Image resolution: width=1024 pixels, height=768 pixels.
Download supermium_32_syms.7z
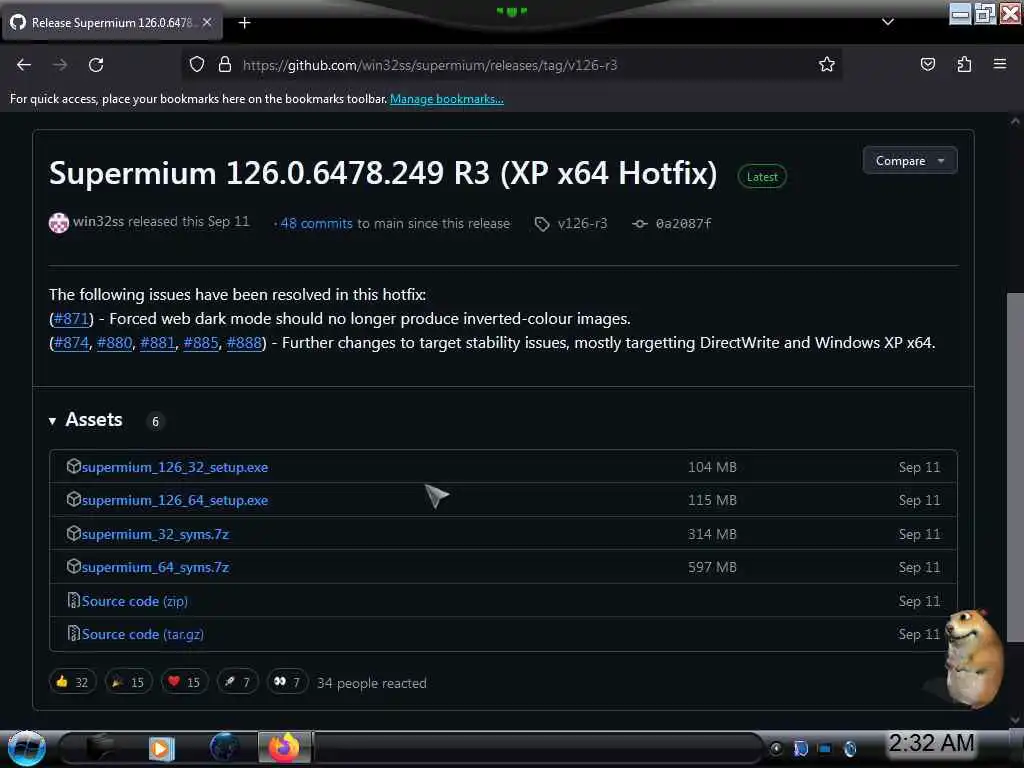[155, 534]
